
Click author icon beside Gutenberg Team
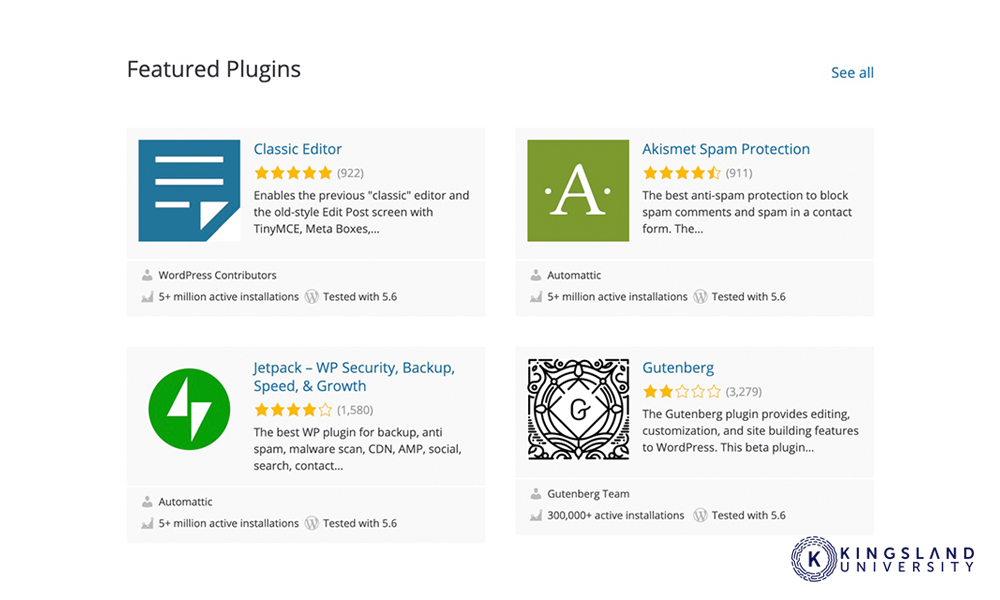pyautogui.click(x=536, y=494)
